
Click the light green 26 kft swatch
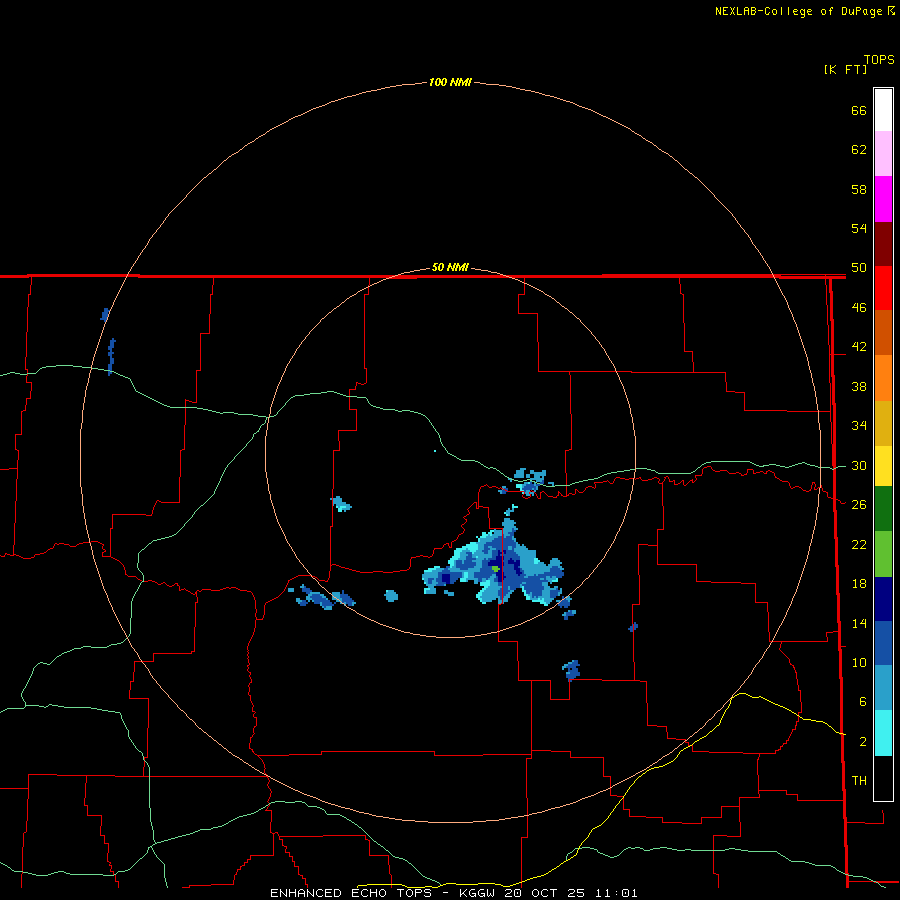tap(883, 554)
